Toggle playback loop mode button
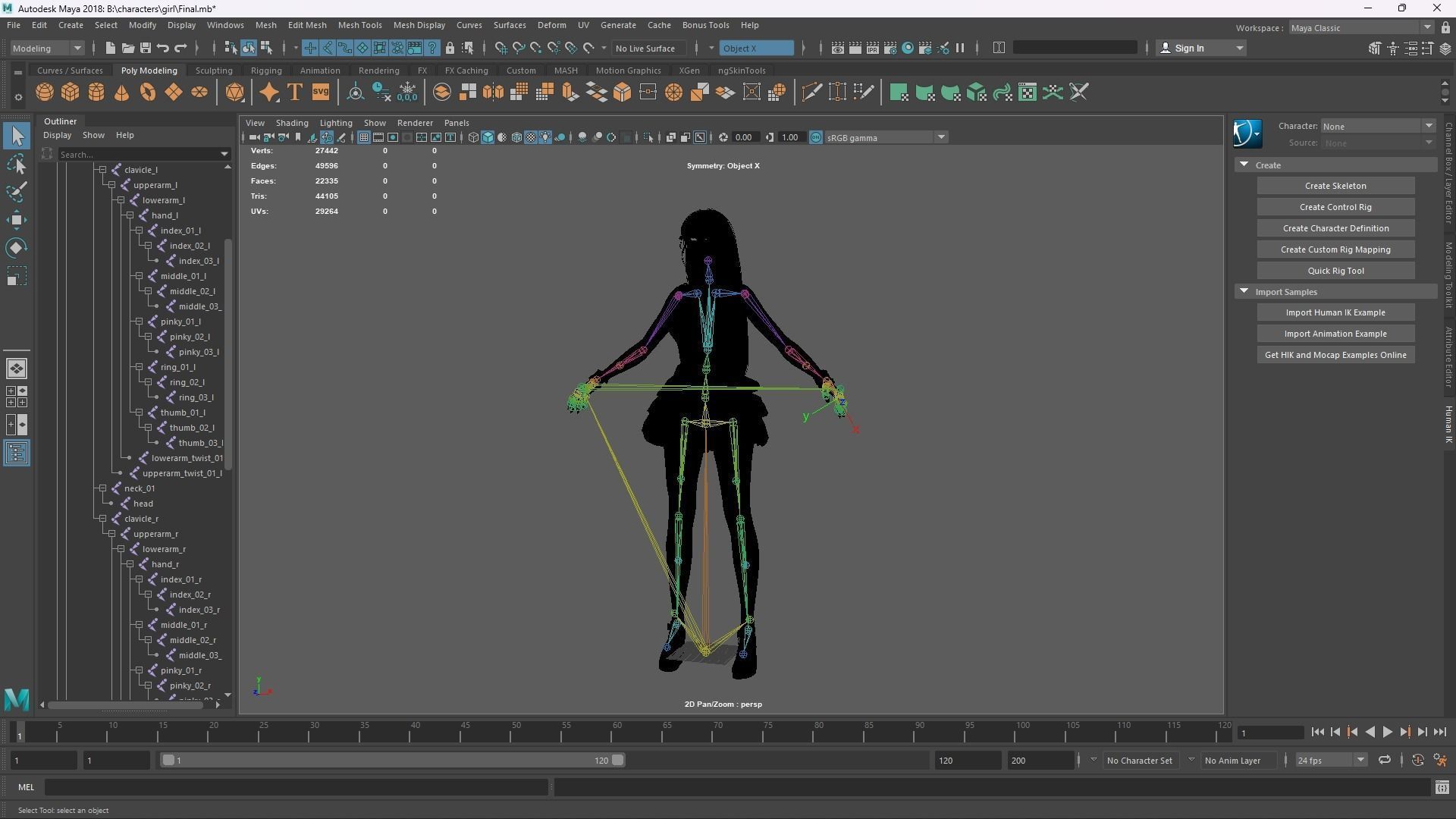 pos(1385,760)
